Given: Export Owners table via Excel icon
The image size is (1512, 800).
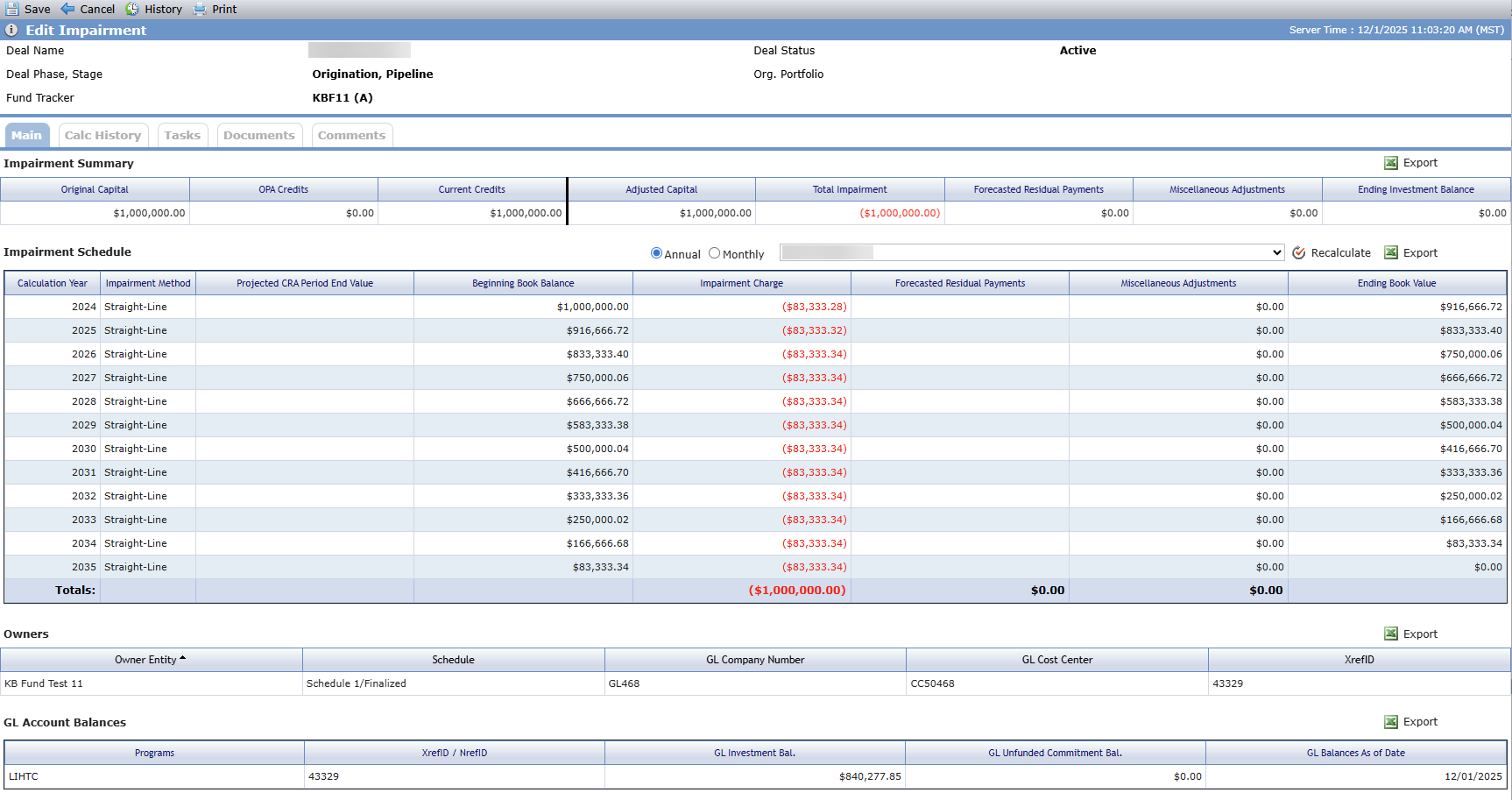Looking at the screenshot, I should point(1391,634).
